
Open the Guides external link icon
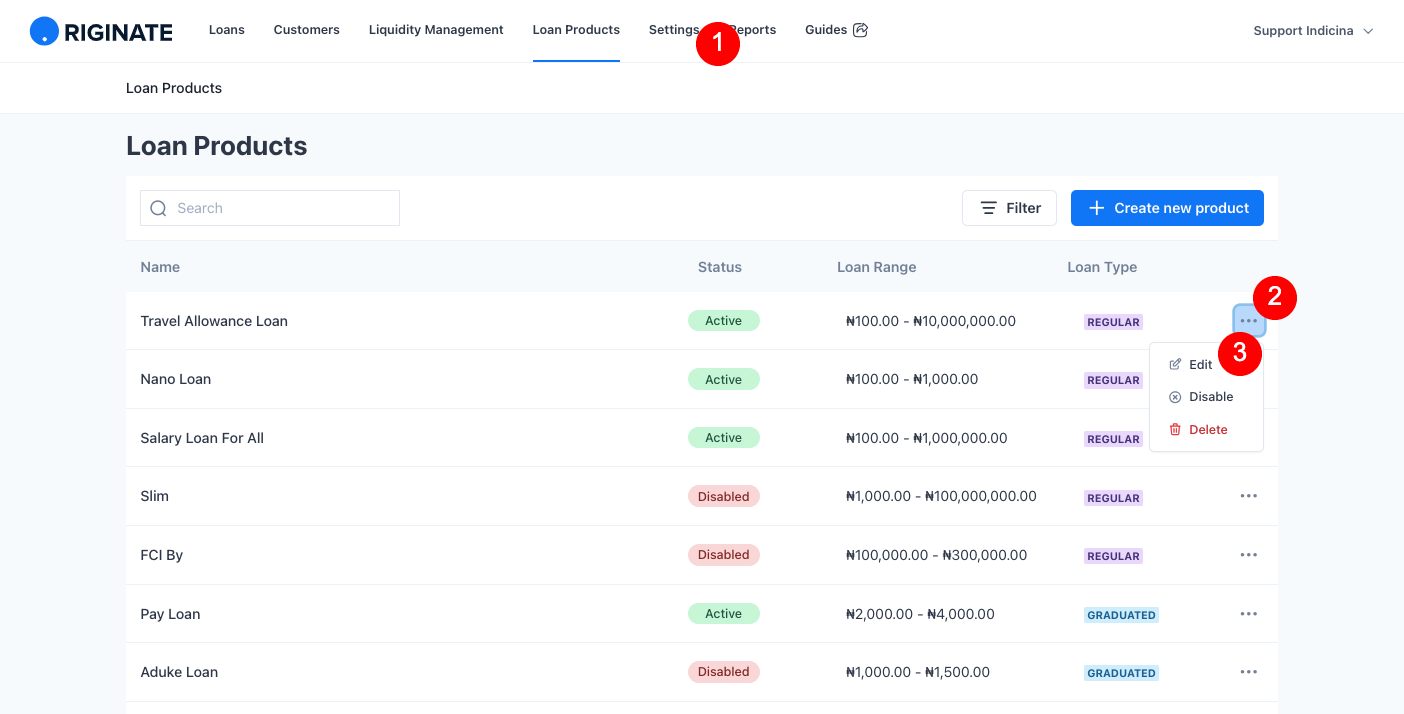click(x=860, y=30)
